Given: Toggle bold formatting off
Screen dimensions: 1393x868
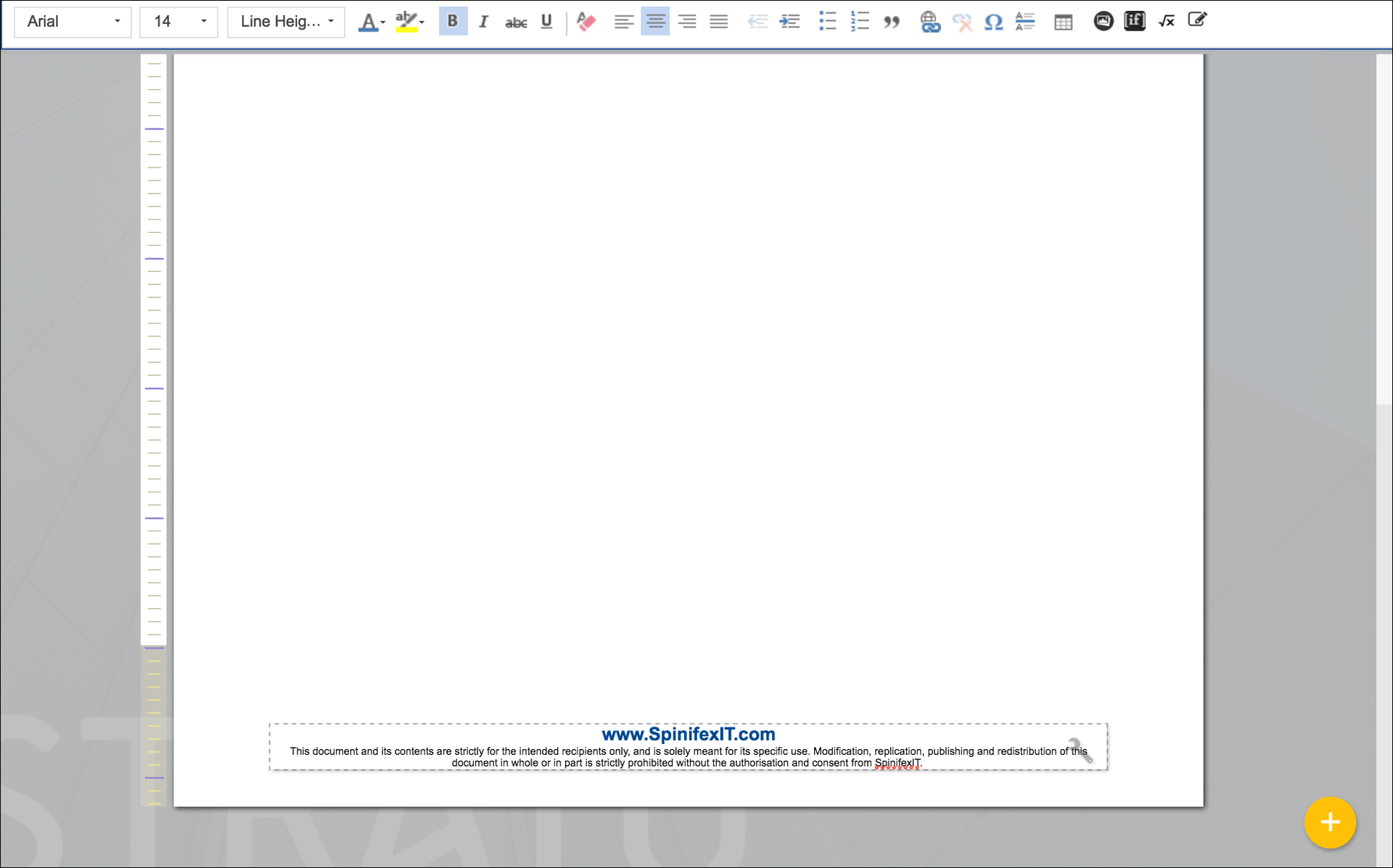Looking at the screenshot, I should 453,21.
